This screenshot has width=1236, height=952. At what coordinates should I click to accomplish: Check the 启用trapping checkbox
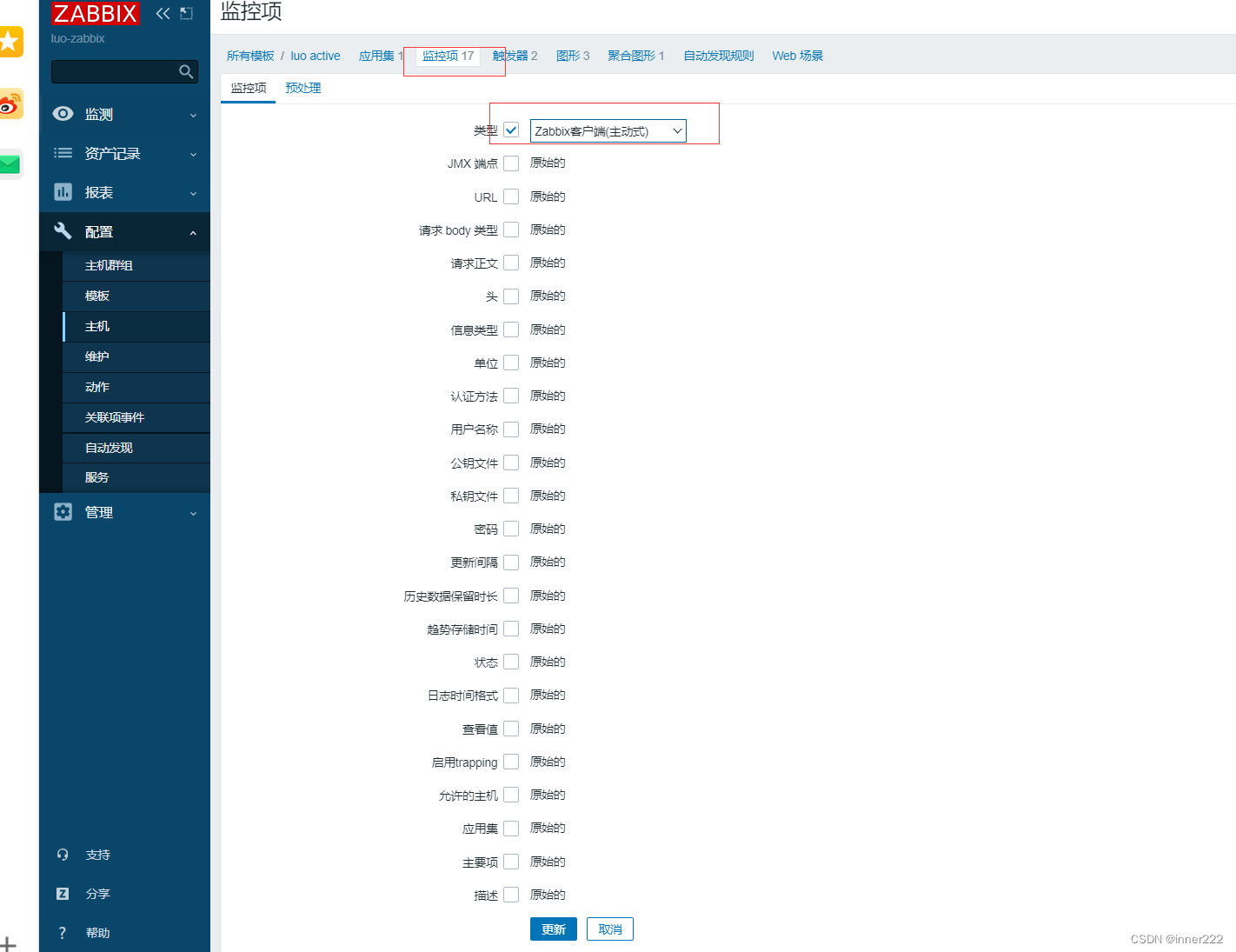click(511, 762)
